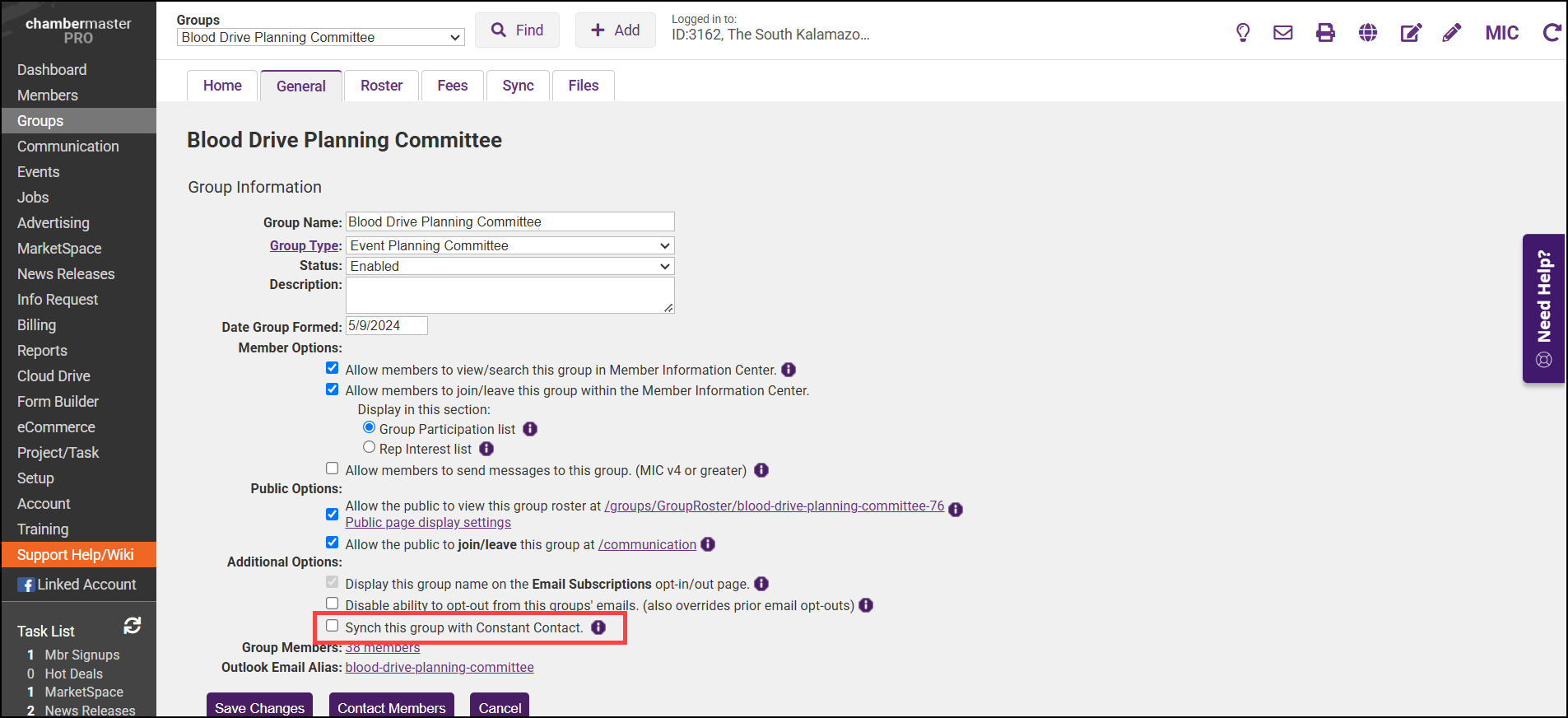The image size is (1568, 718).
Task: Open the globe icon in header
Action: coord(1367,32)
